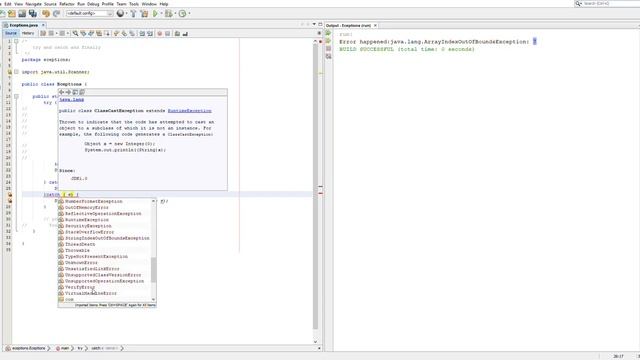640x360 pixels.
Task: Close the Exceptions.java editor tab
Action: tap(43, 25)
